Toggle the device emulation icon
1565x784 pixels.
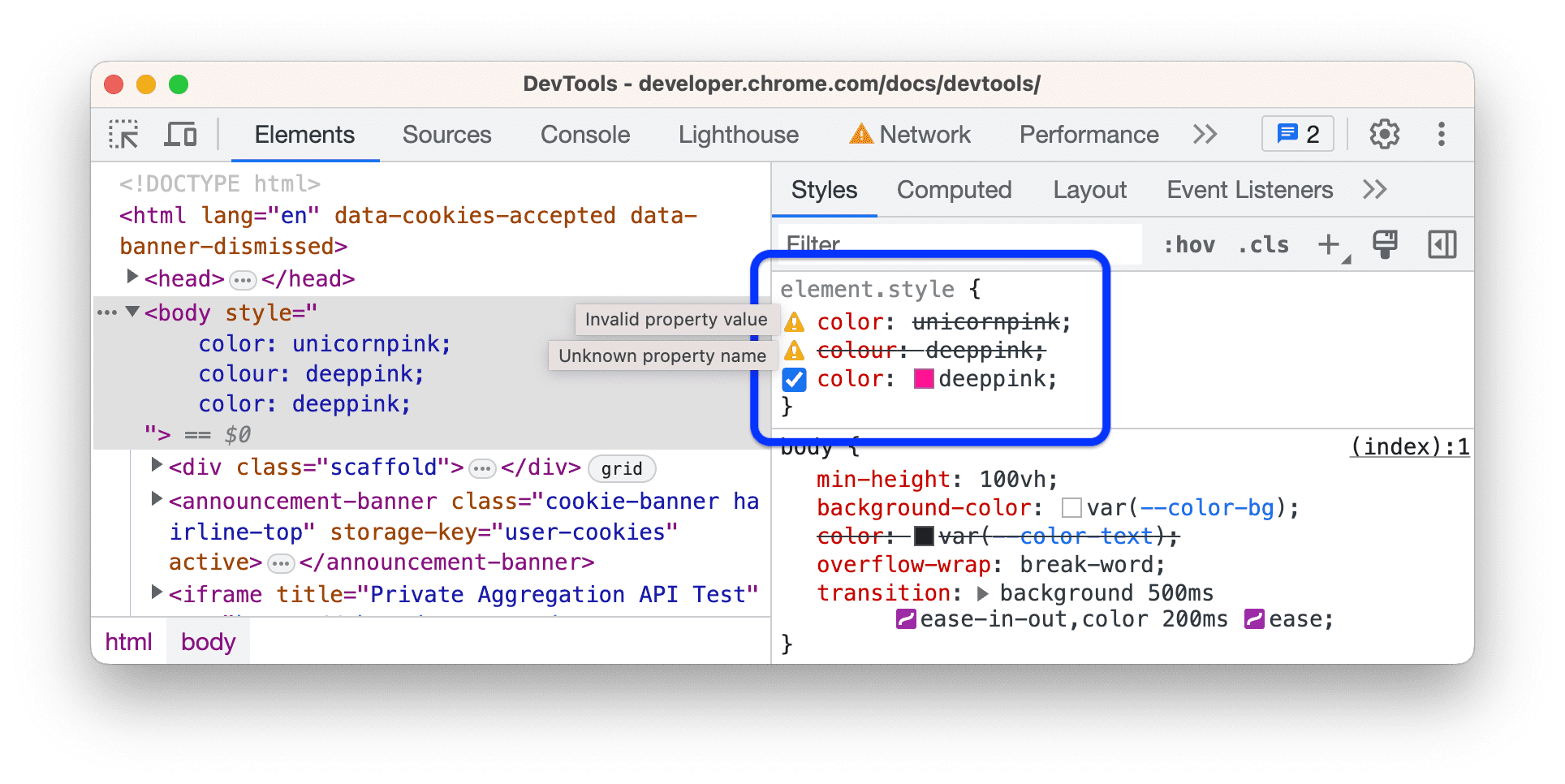tap(180, 134)
